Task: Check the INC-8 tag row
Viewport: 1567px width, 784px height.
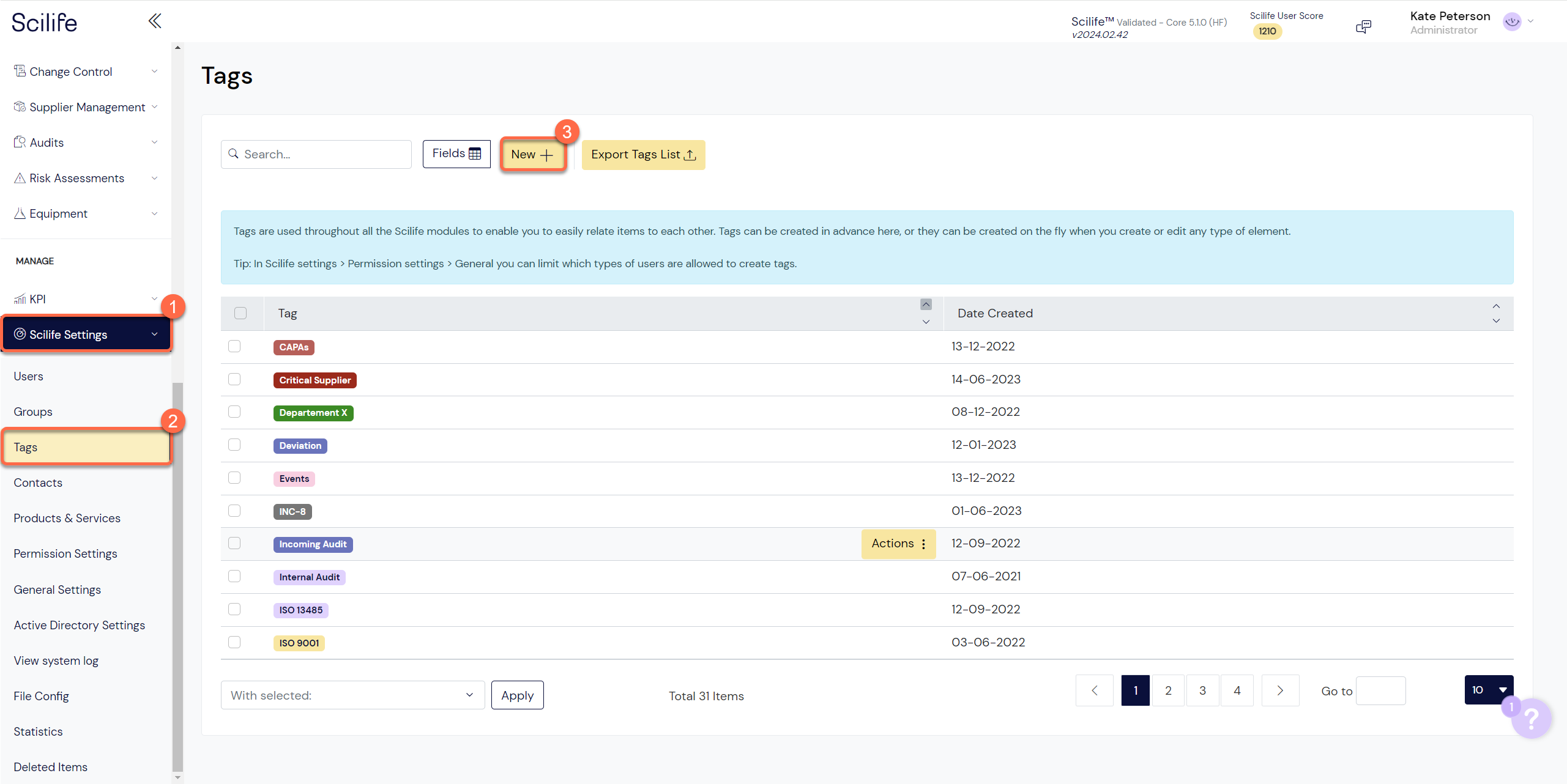Action: tap(234, 511)
